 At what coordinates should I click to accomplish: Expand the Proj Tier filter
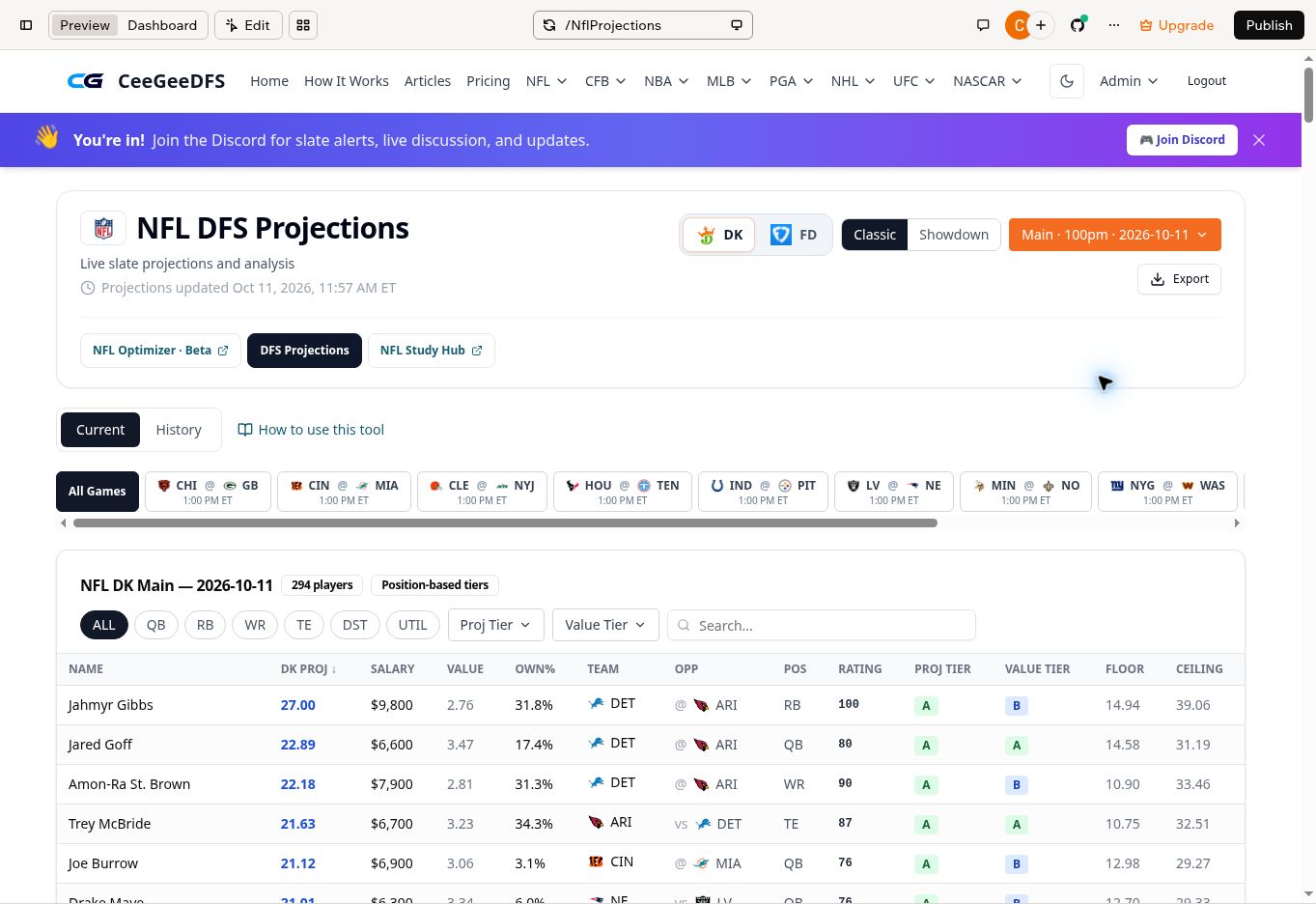(x=496, y=625)
